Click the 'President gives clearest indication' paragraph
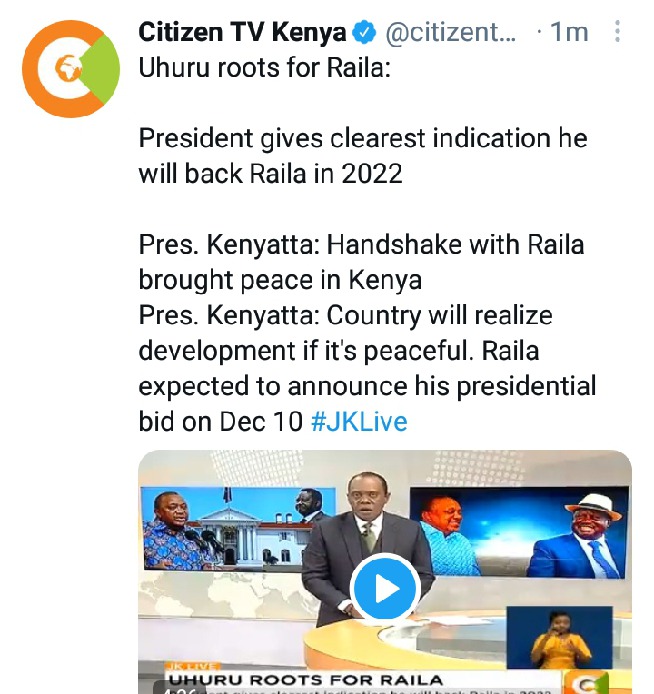Viewport: 654px width, 694px height. (x=363, y=156)
